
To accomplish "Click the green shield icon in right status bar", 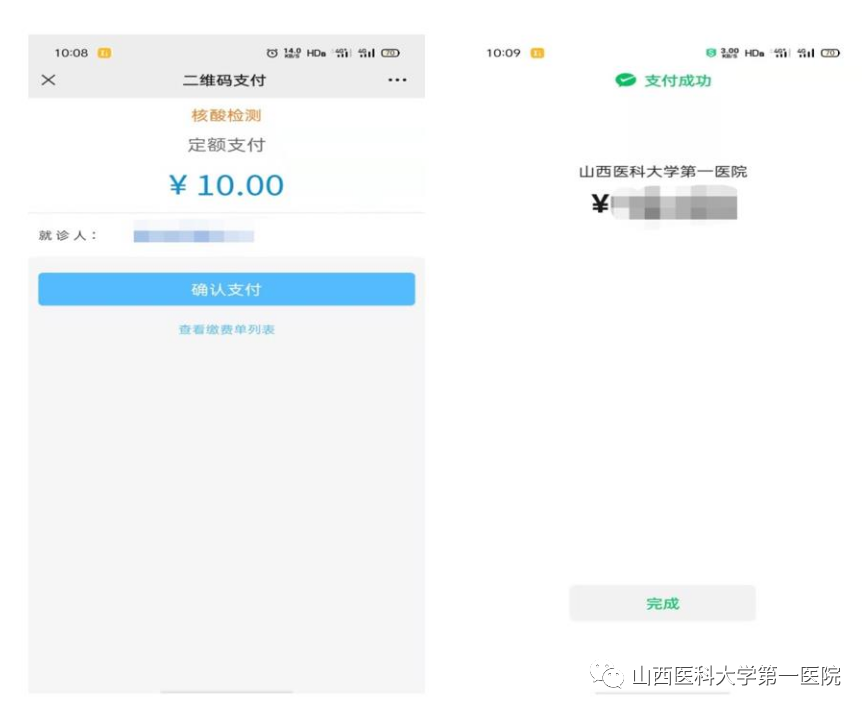I will pos(711,53).
